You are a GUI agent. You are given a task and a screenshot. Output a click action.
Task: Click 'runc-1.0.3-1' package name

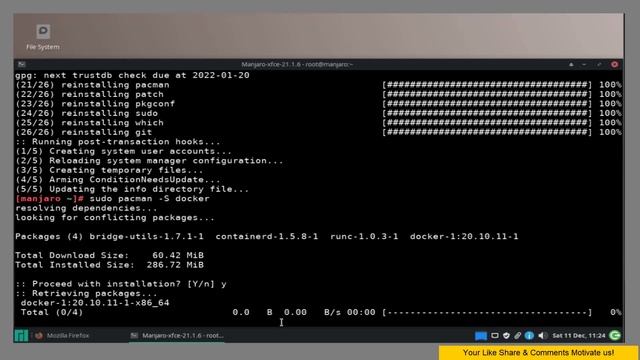(364, 236)
